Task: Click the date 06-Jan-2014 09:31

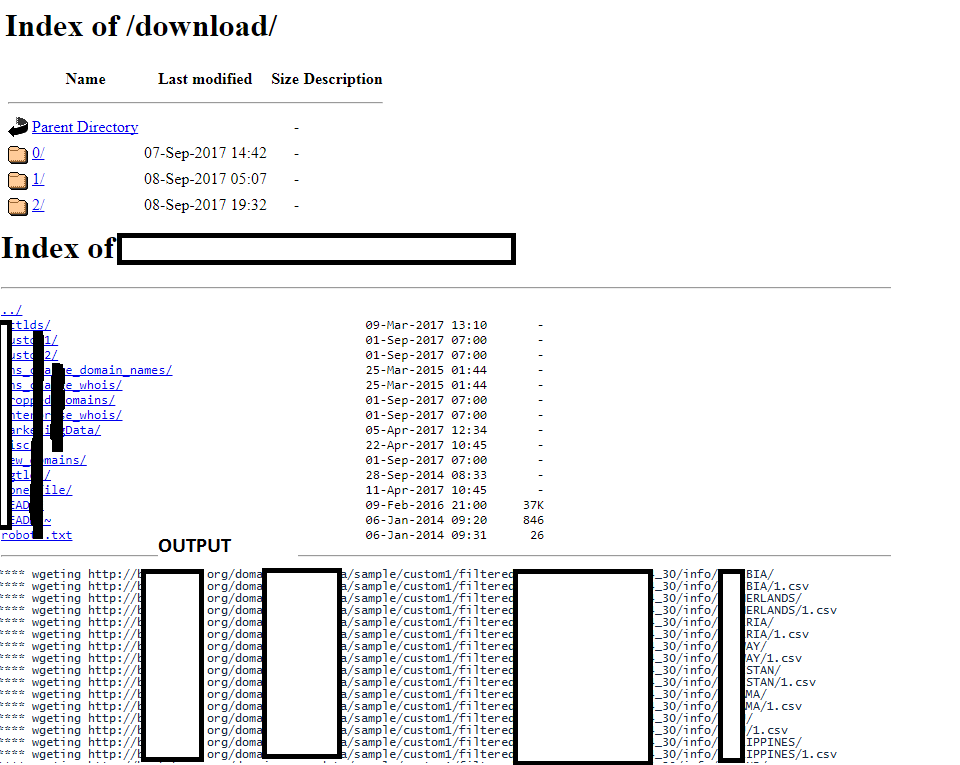Action: pyautogui.click(x=426, y=535)
